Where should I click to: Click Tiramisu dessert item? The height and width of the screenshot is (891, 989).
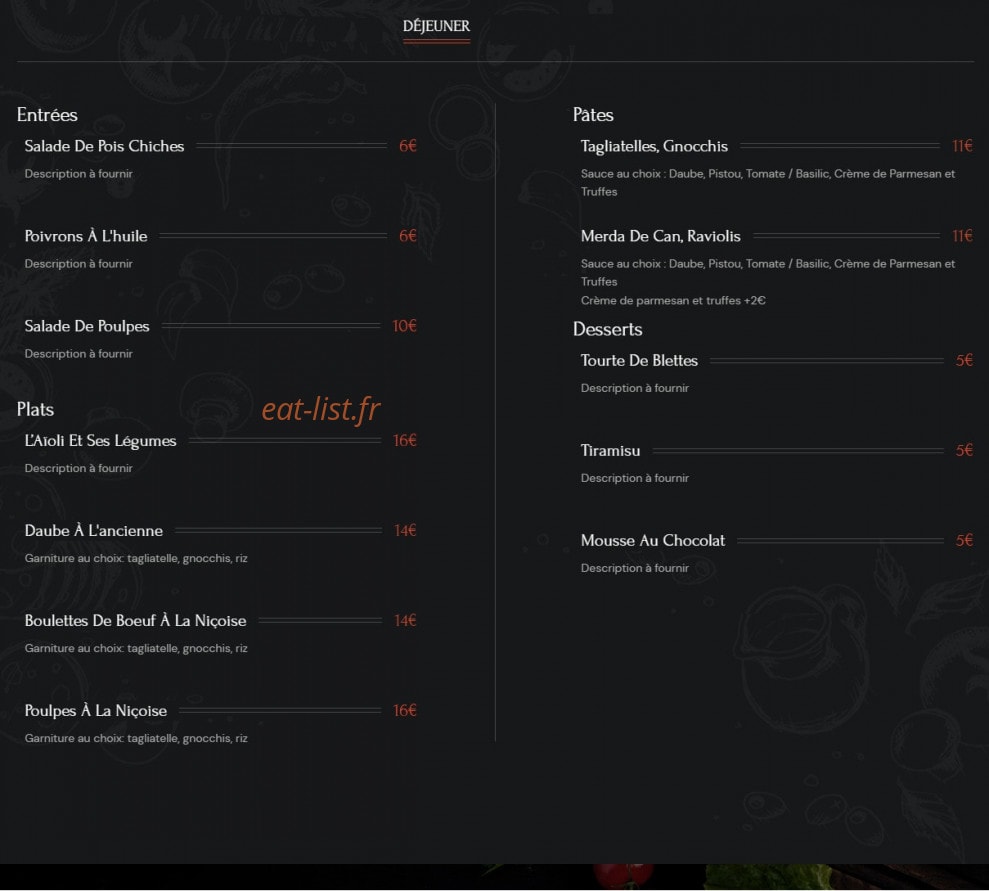611,451
